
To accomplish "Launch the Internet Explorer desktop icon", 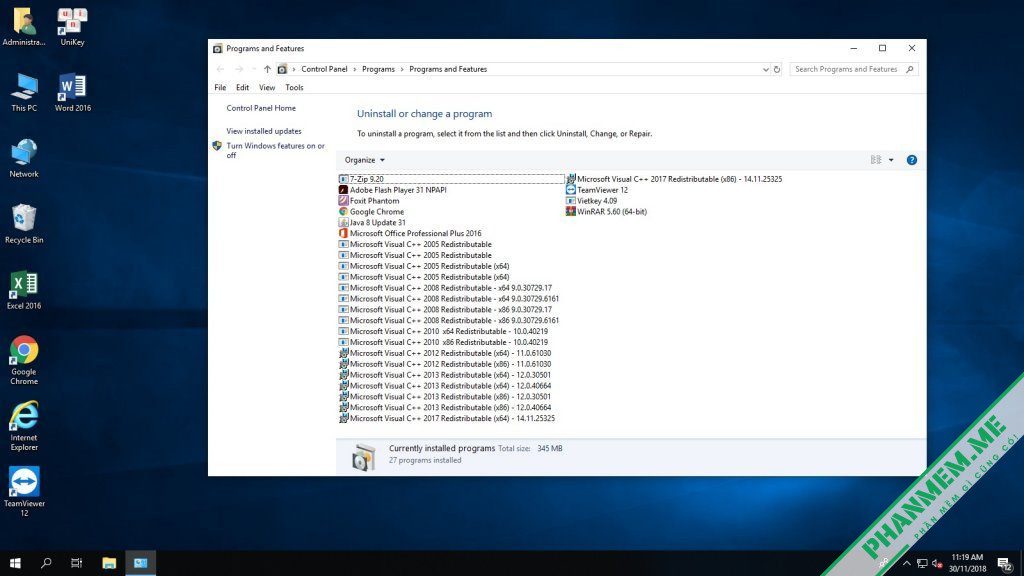I will coord(24,426).
